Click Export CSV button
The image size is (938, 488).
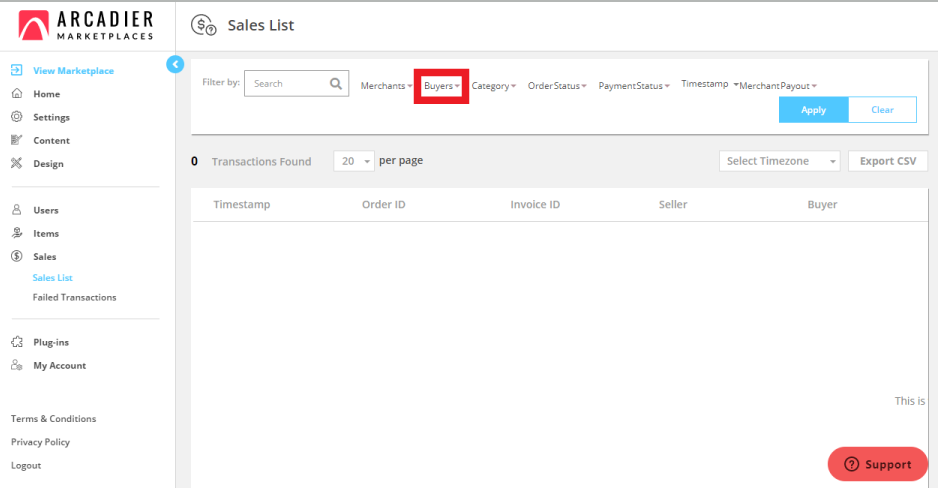[888, 161]
